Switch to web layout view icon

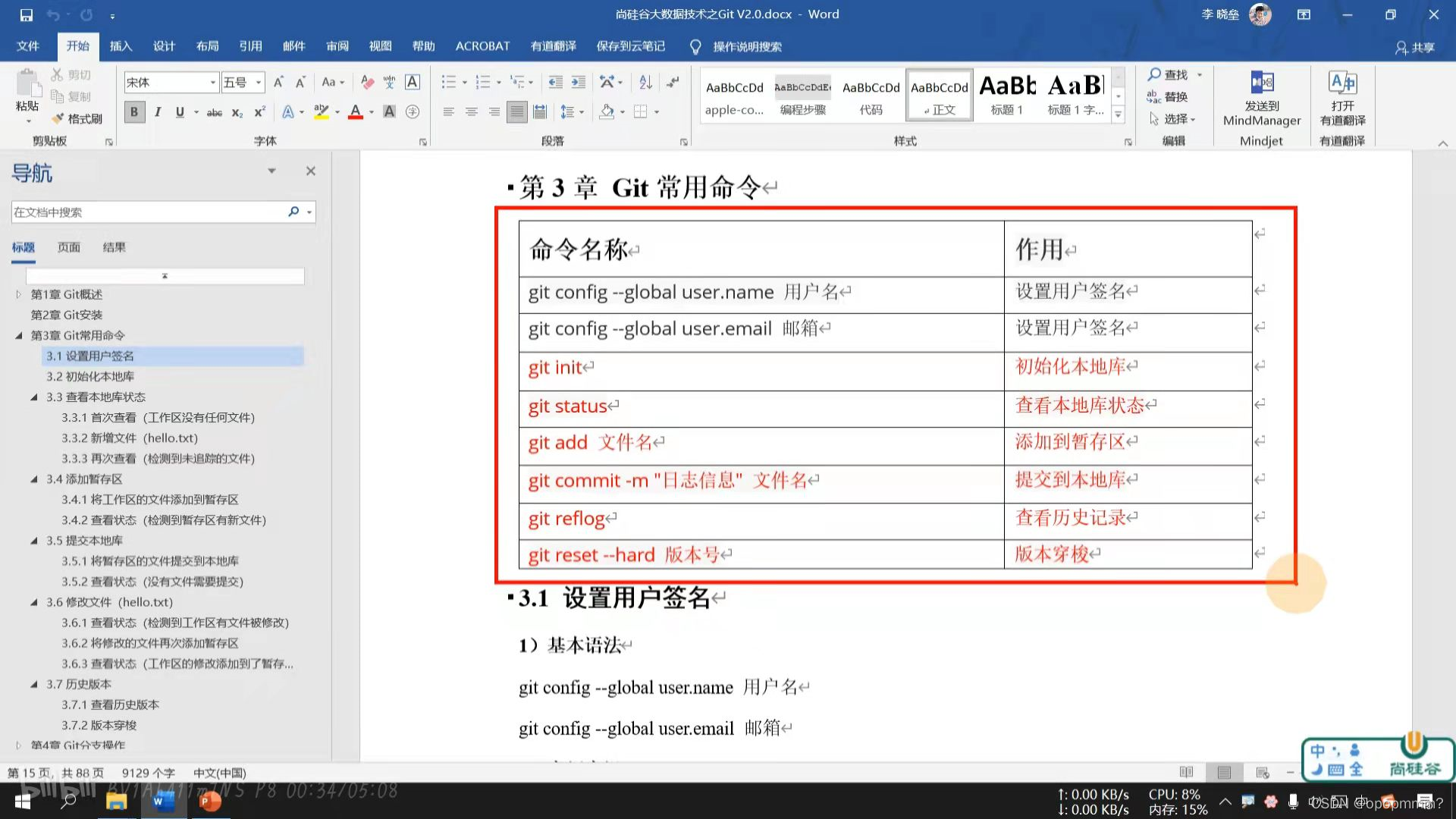(1262, 772)
